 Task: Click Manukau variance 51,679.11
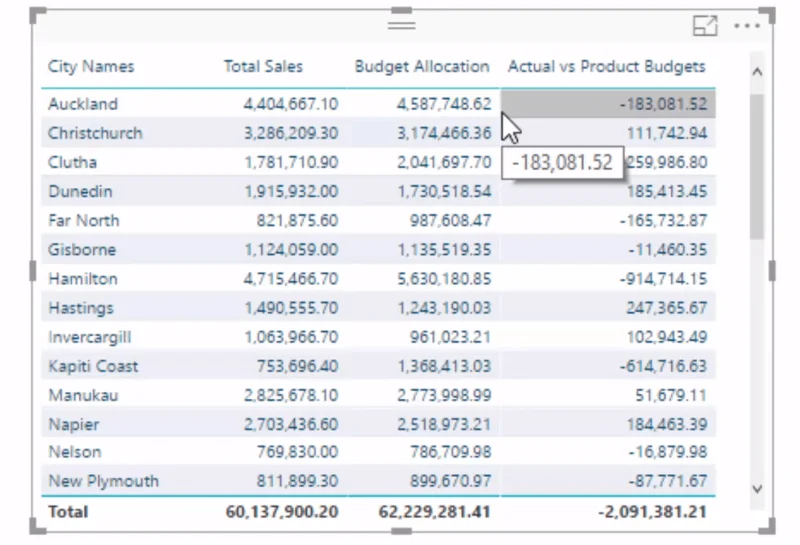[x=671, y=395]
